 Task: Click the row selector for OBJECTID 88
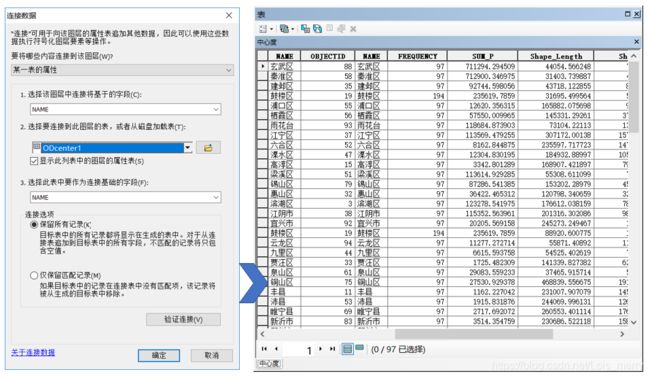coord(263,66)
